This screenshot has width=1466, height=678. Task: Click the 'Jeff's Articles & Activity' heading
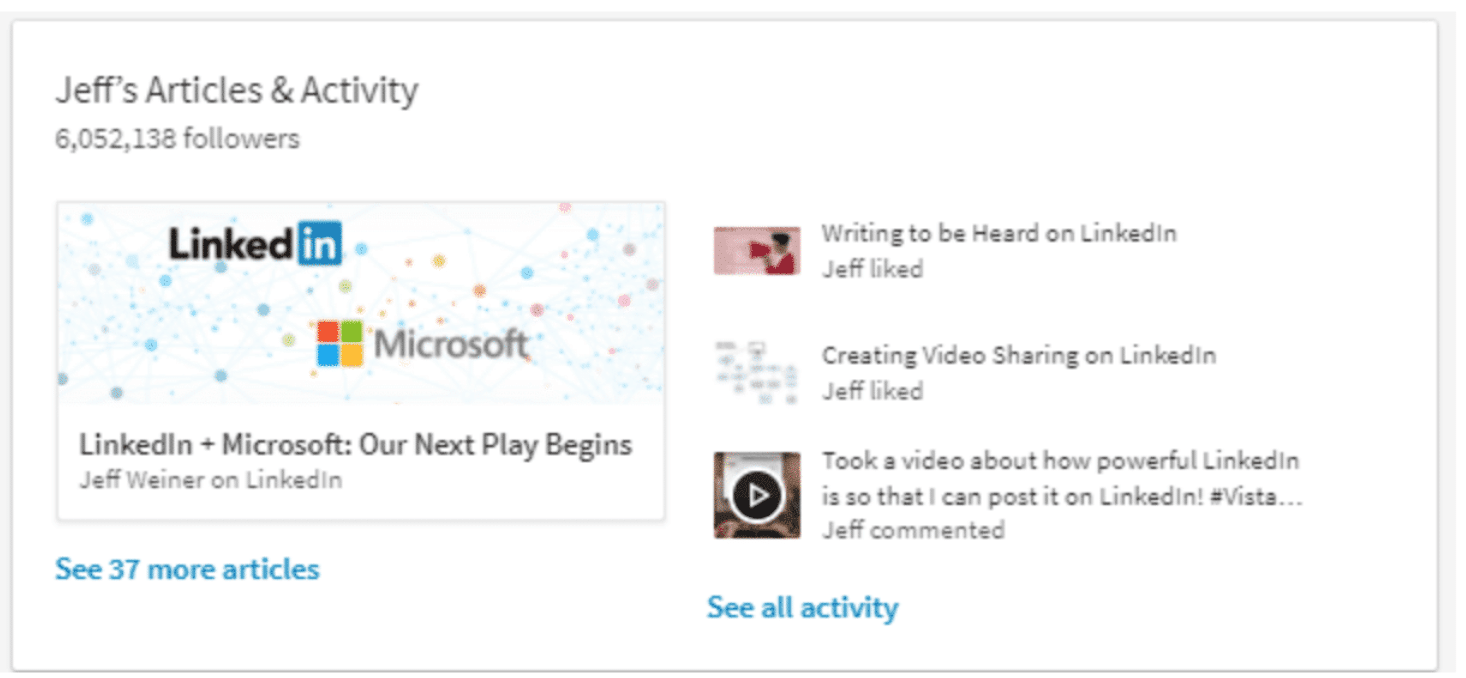[x=237, y=90]
